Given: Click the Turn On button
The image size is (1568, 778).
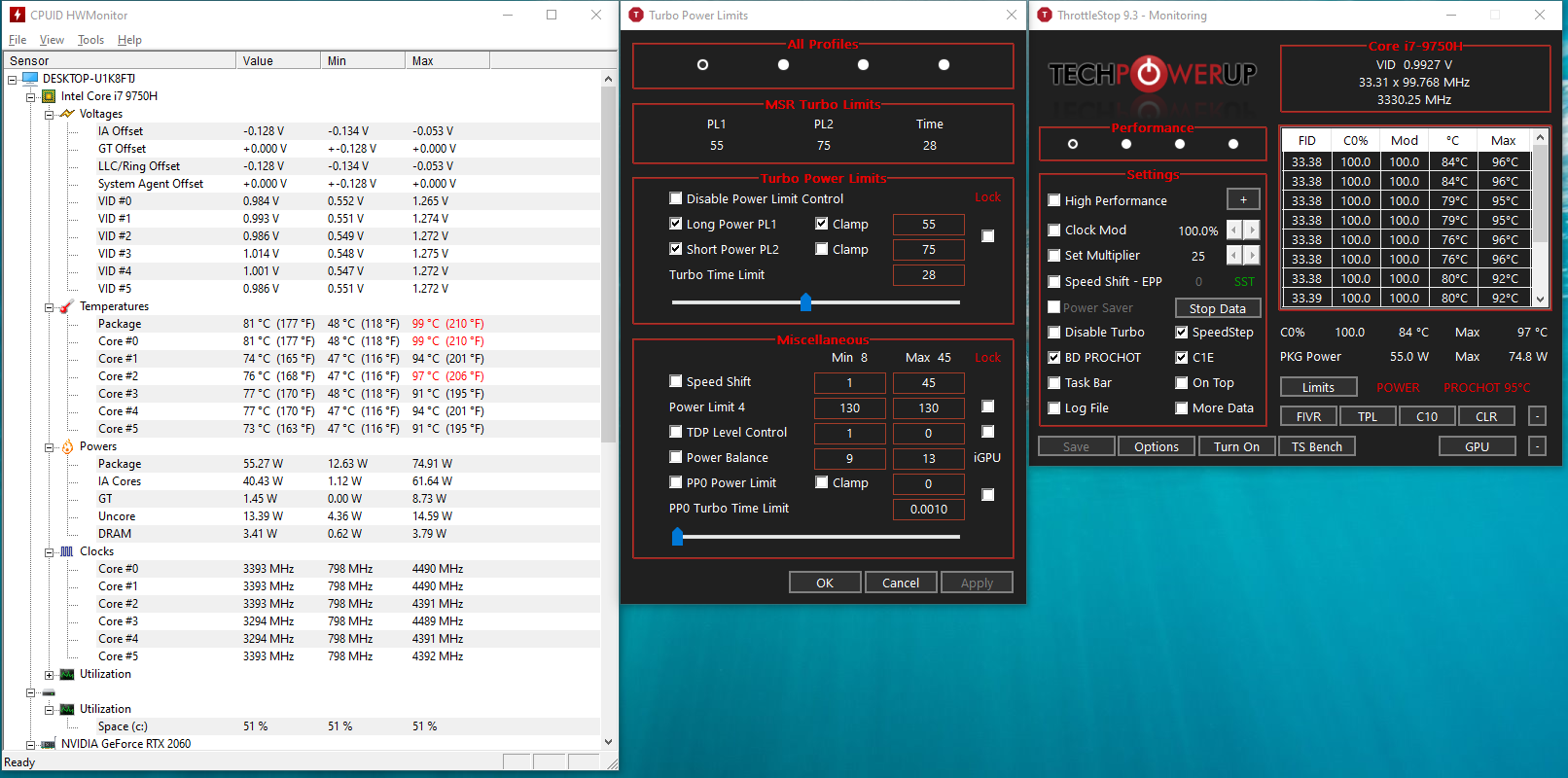Looking at the screenshot, I should [x=1236, y=446].
